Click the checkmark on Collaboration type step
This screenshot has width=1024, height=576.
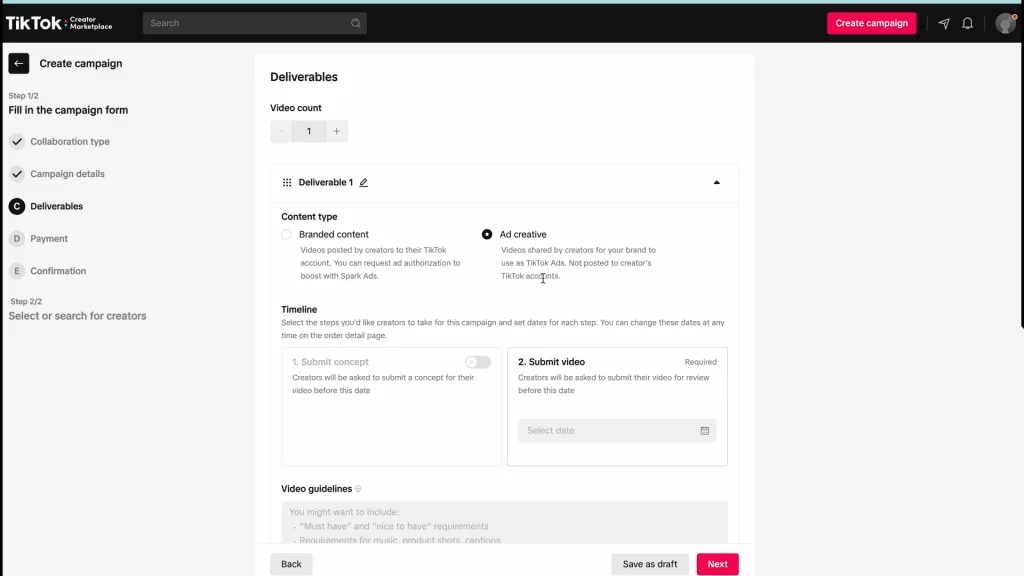[x=16, y=141]
